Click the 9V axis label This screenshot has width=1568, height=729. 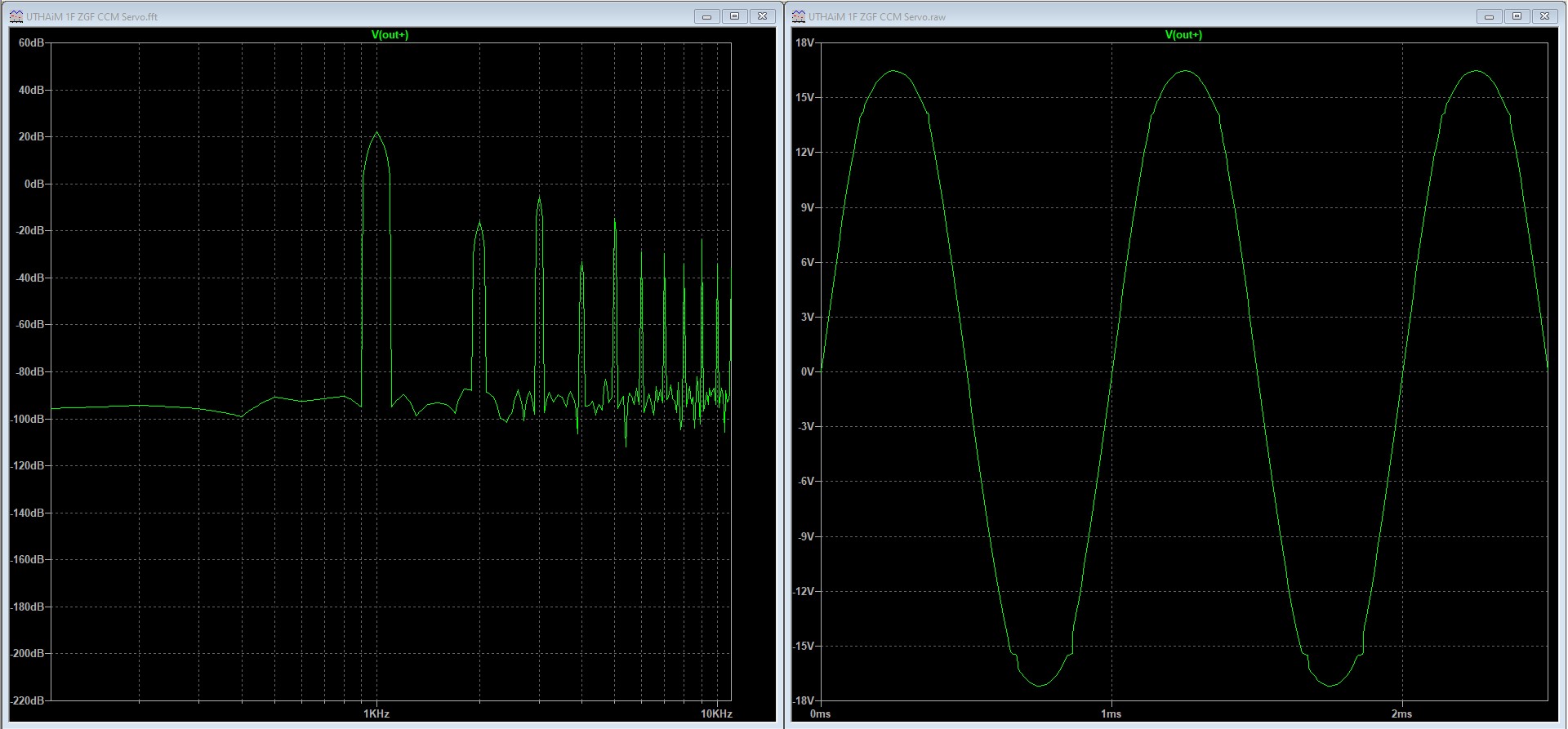point(807,207)
